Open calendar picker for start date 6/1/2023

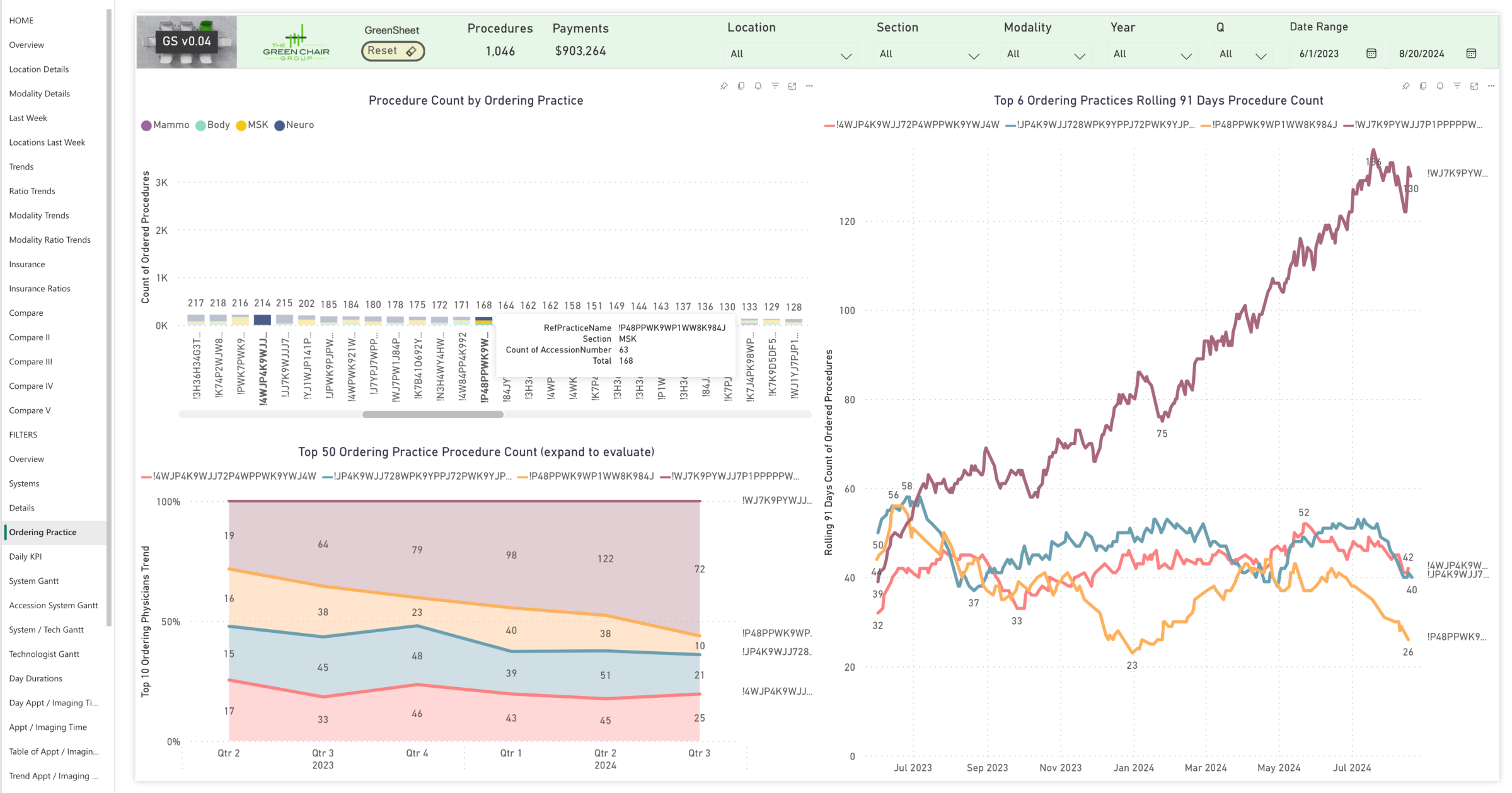[x=1371, y=54]
